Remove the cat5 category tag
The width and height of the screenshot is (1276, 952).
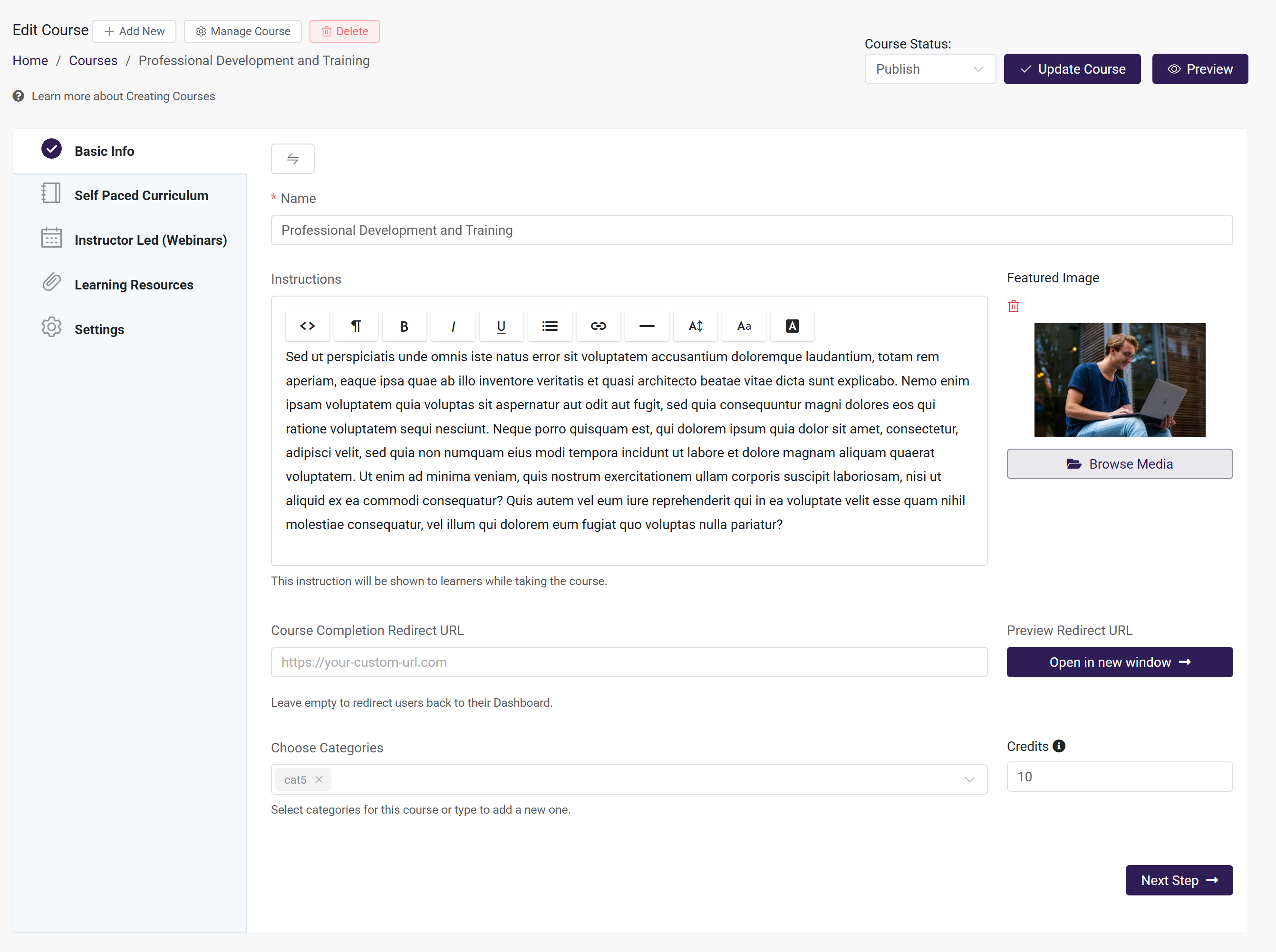319,779
